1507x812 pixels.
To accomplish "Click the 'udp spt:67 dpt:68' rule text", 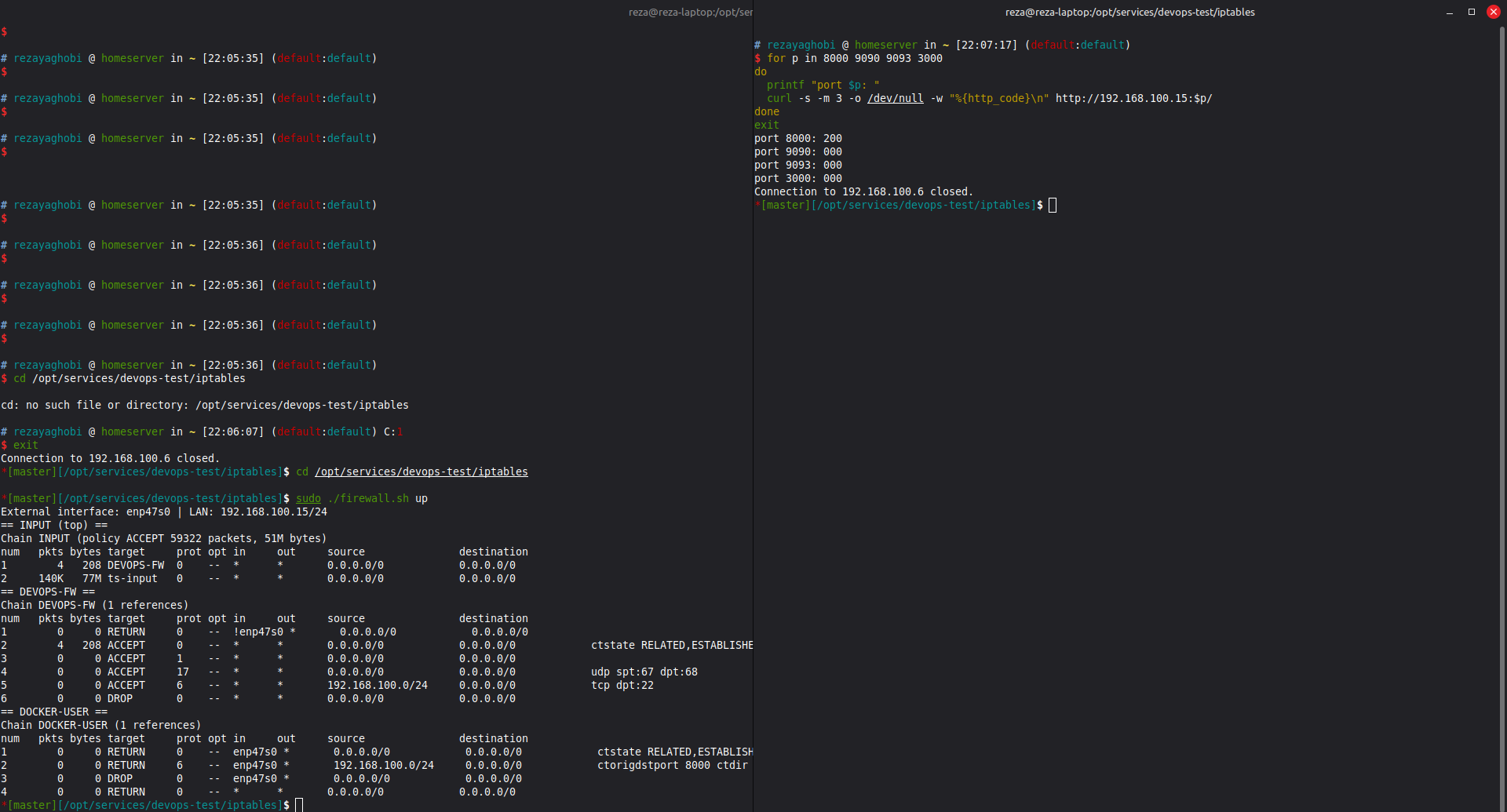I will click(x=644, y=672).
